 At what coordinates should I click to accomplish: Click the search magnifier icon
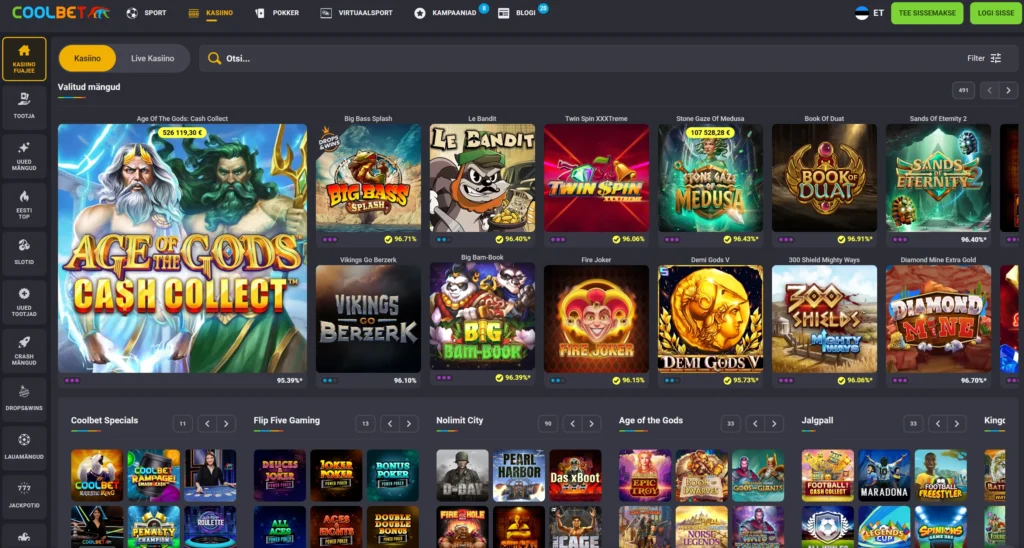coord(214,59)
